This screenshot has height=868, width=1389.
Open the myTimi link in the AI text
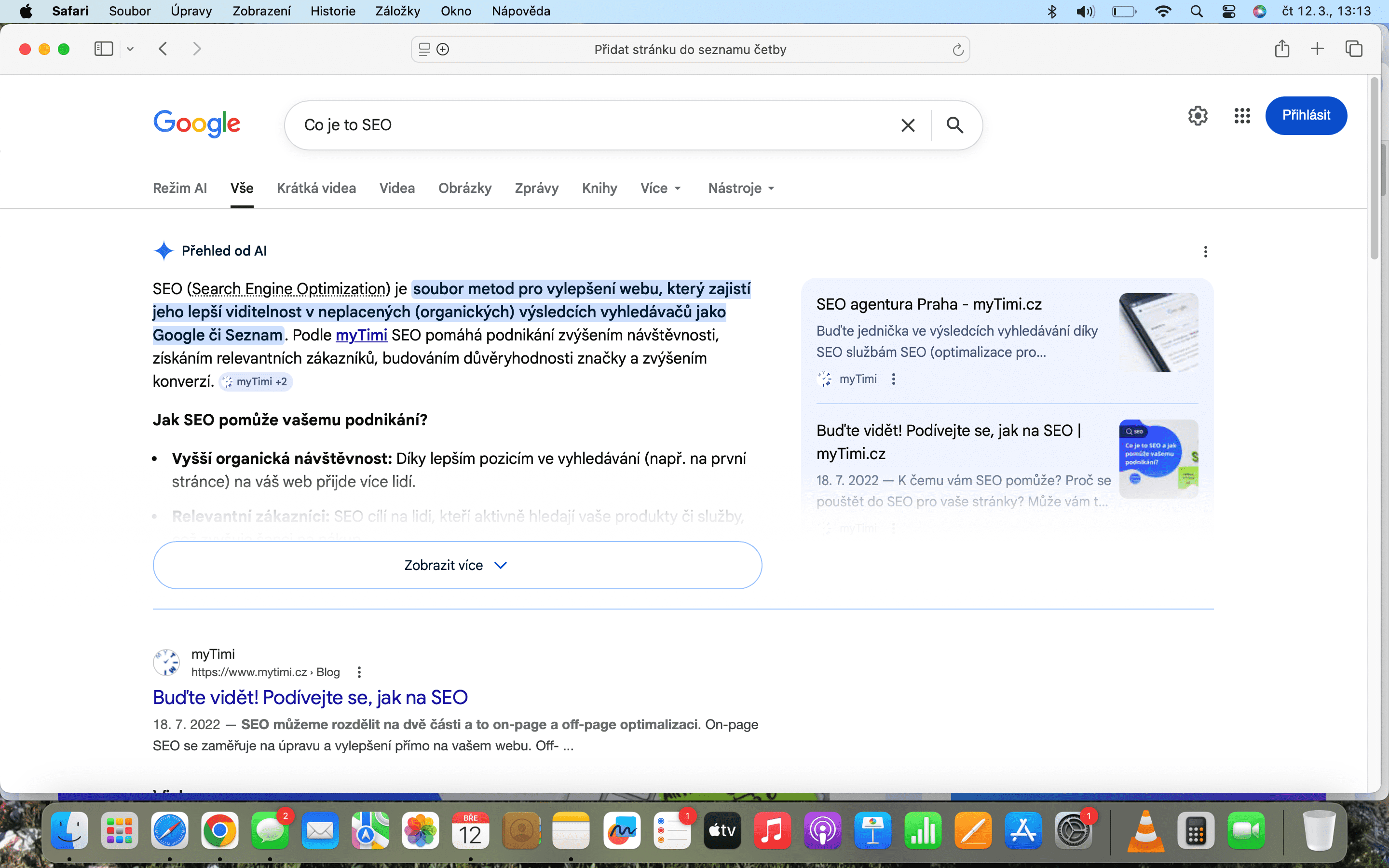[x=361, y=335]
